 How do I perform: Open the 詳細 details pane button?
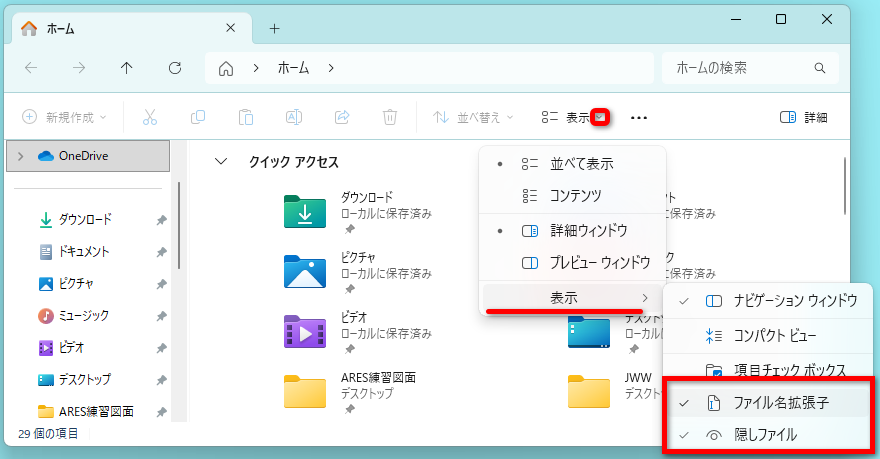[804, 117]
